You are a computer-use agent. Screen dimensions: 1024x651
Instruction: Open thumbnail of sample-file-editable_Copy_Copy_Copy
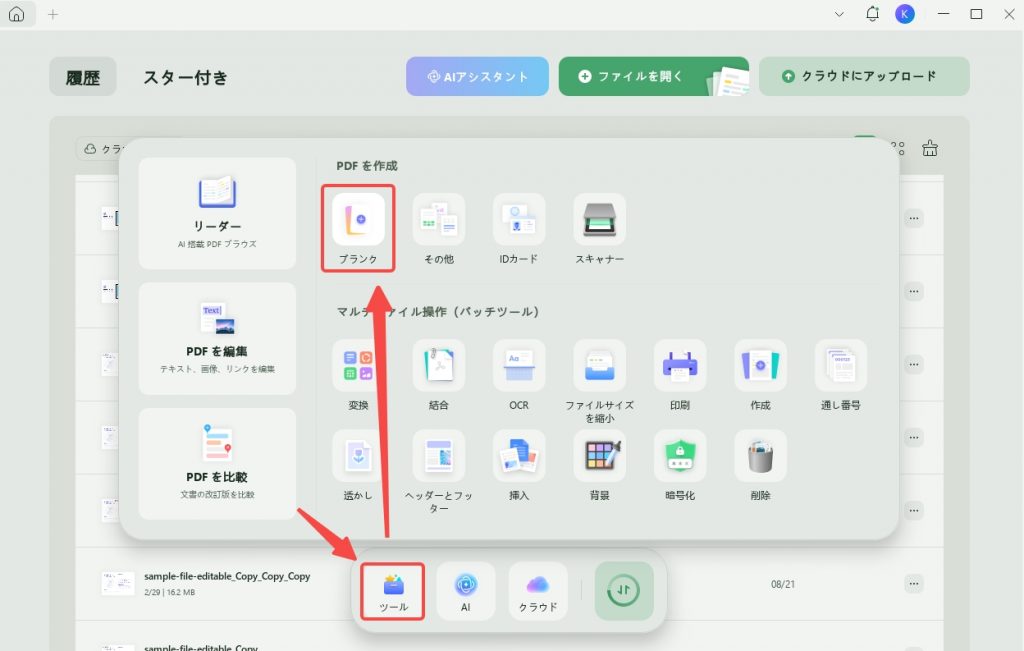click(118, 583)
